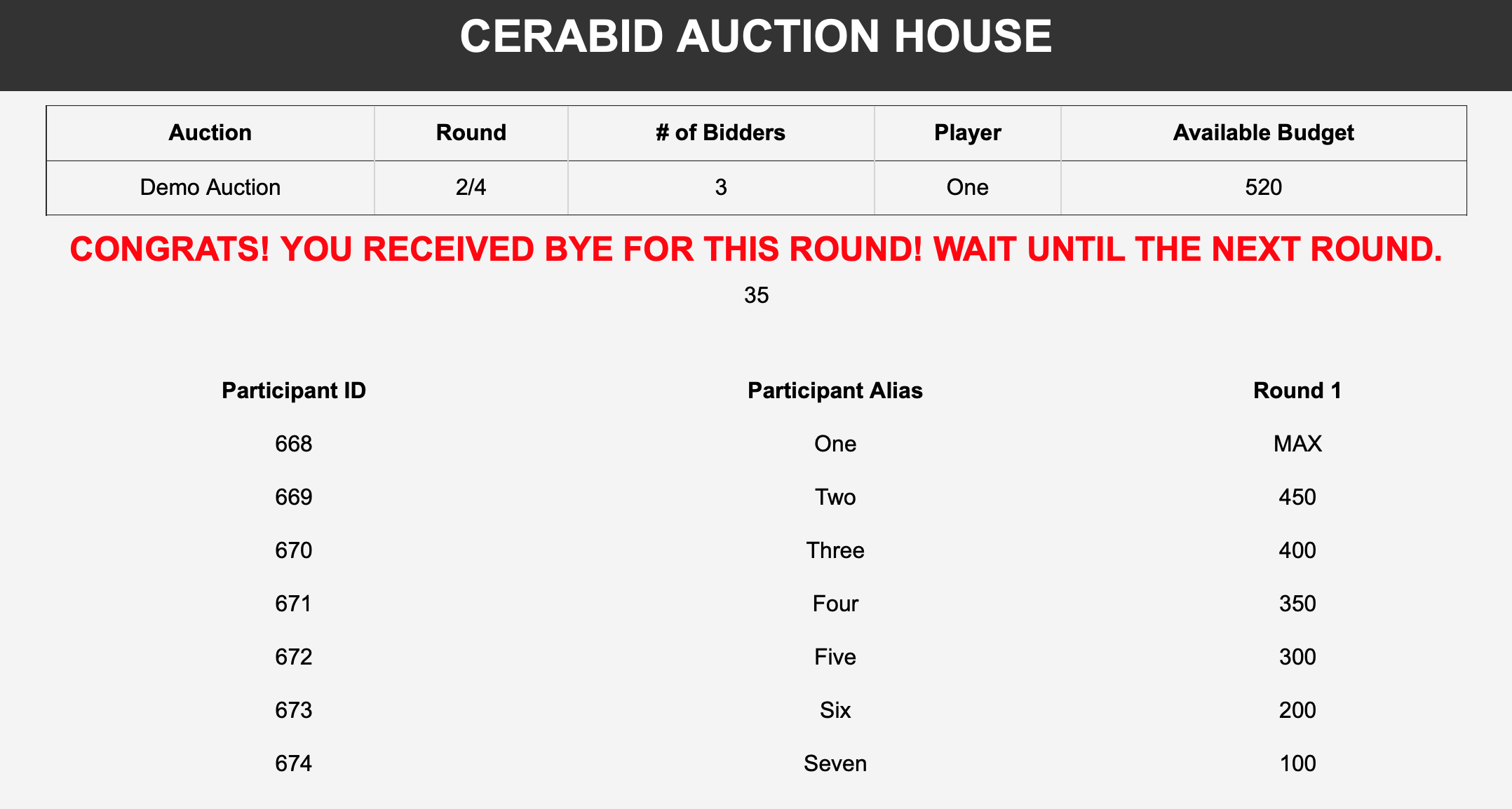The width and height of the screenshot is (1512, 809).
Task: Click the red bye round congratulations message
Action: 755,249
